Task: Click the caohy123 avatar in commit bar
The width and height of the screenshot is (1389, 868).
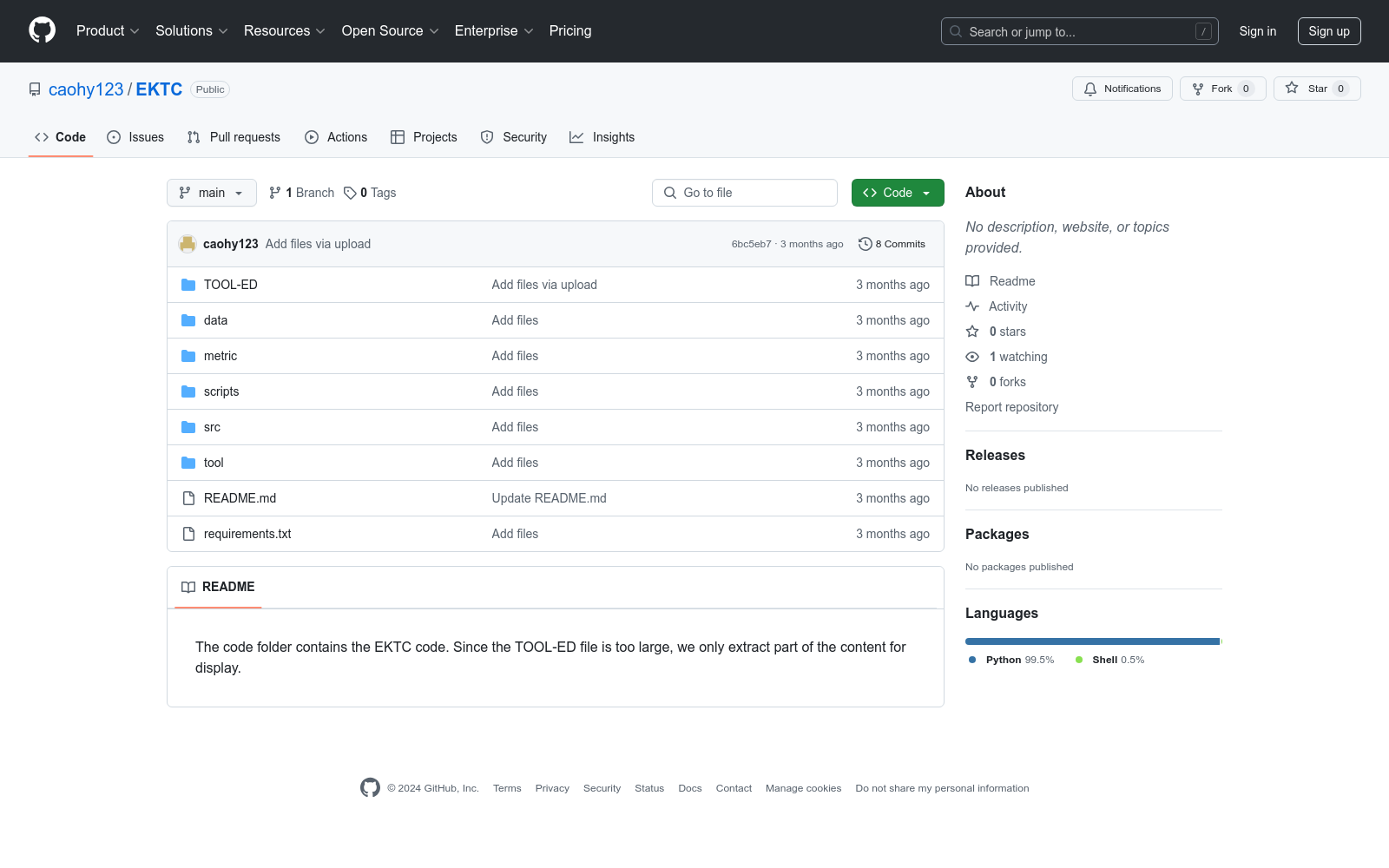Action: pos(188,244)
